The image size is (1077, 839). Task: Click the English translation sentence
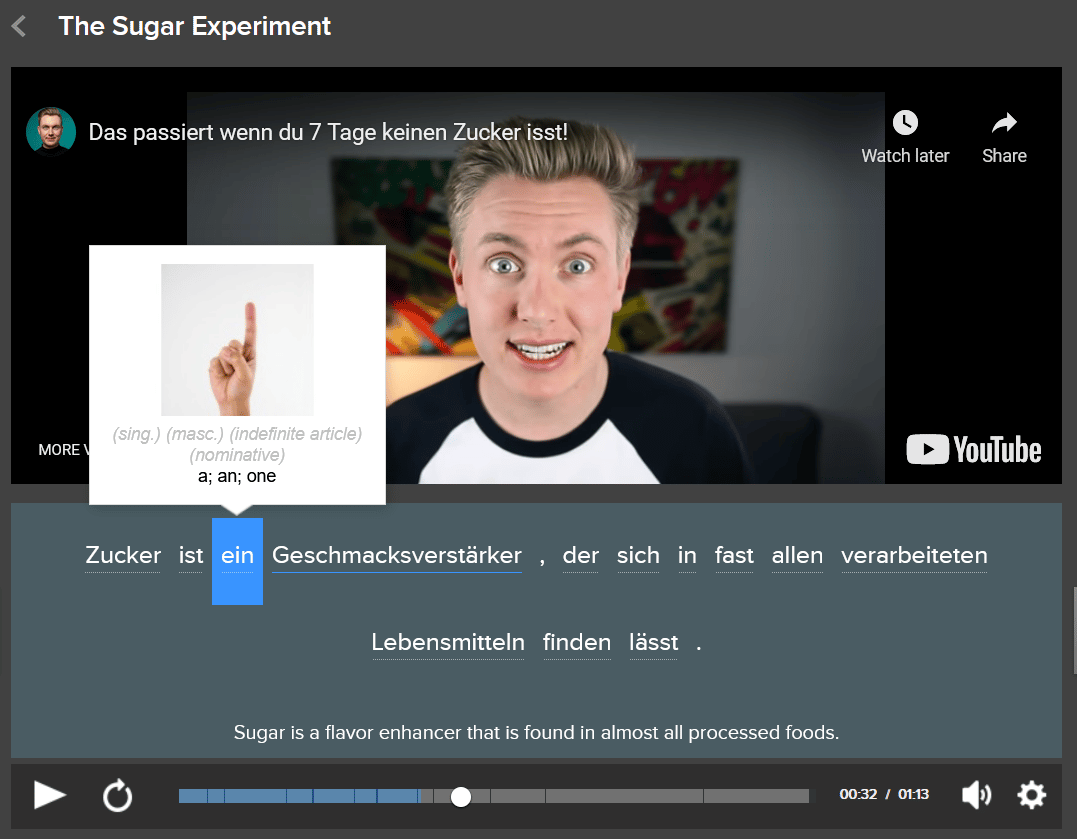pos(536,733)
